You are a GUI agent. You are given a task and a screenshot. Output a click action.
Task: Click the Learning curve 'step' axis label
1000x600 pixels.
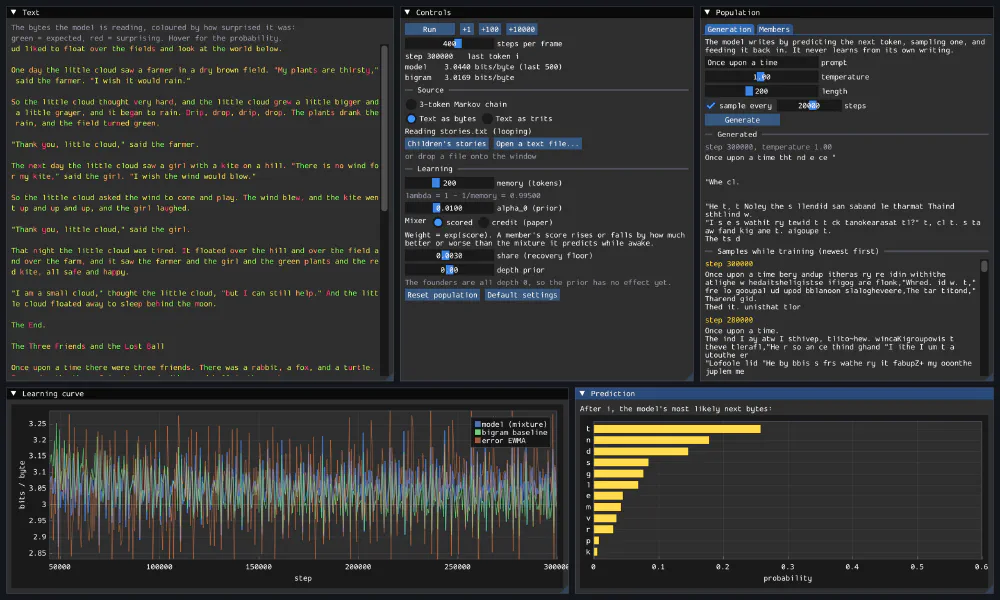pos(303,578)
